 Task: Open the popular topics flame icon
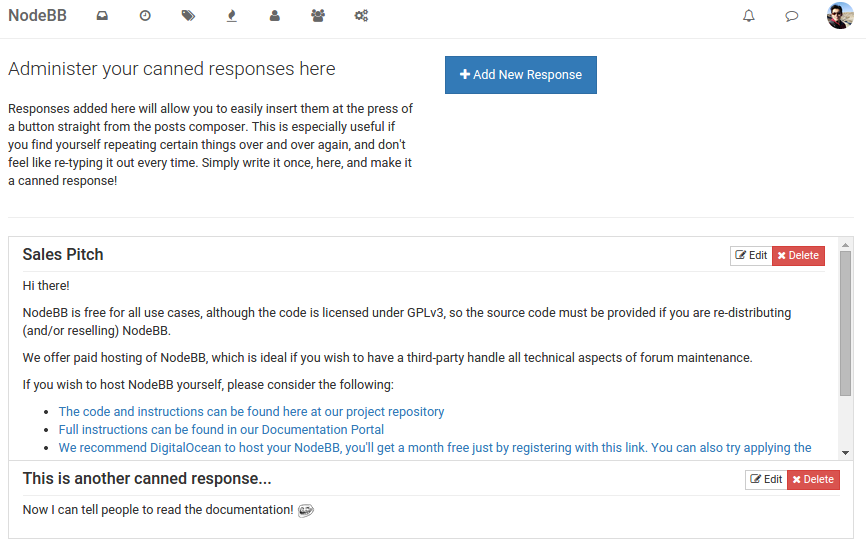tap(232, 16)
